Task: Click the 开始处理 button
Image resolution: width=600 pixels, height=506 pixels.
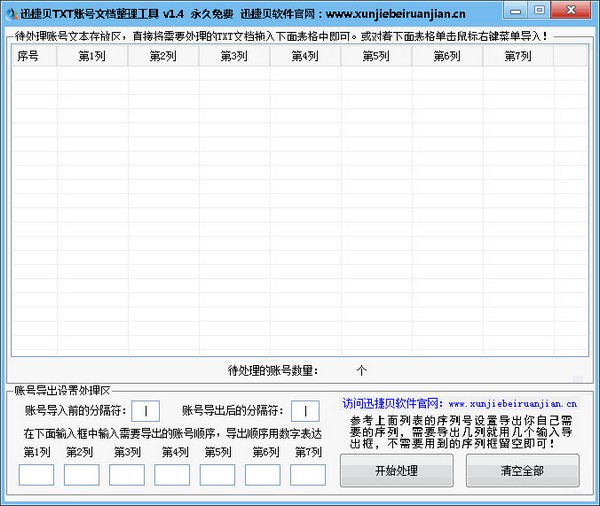Action: pos(396,470)
